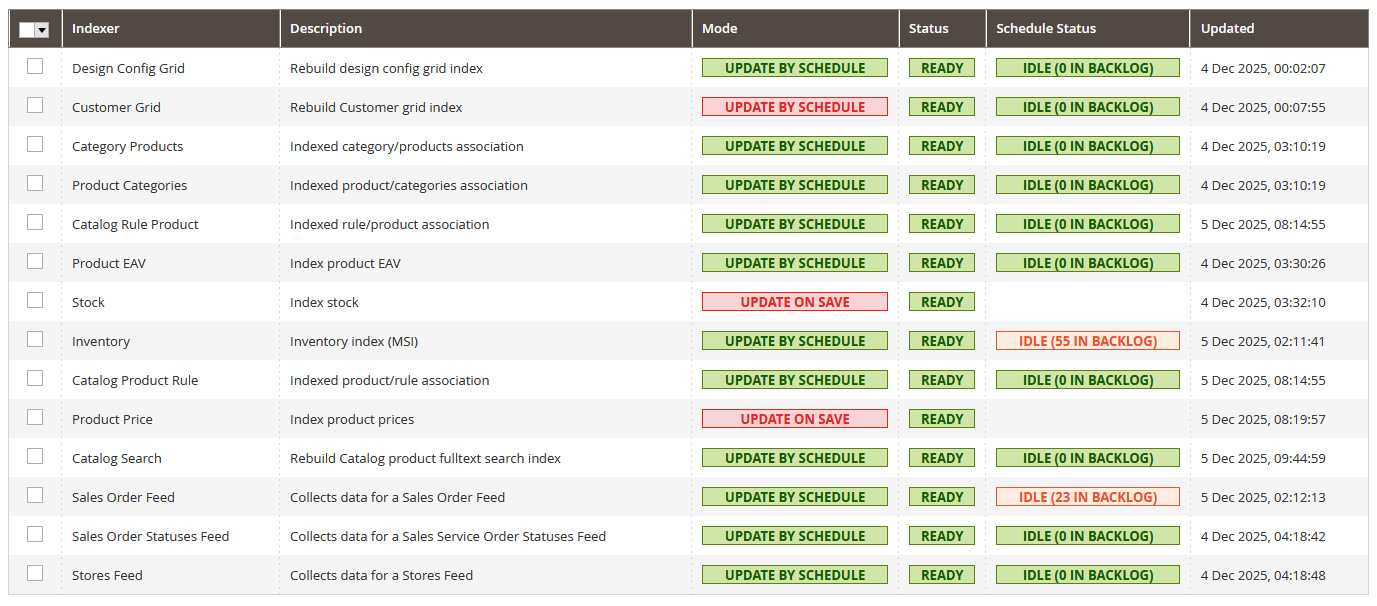
Task: Click Customer Grid's red Update by Schedule badge
Action: coord(794,107)
